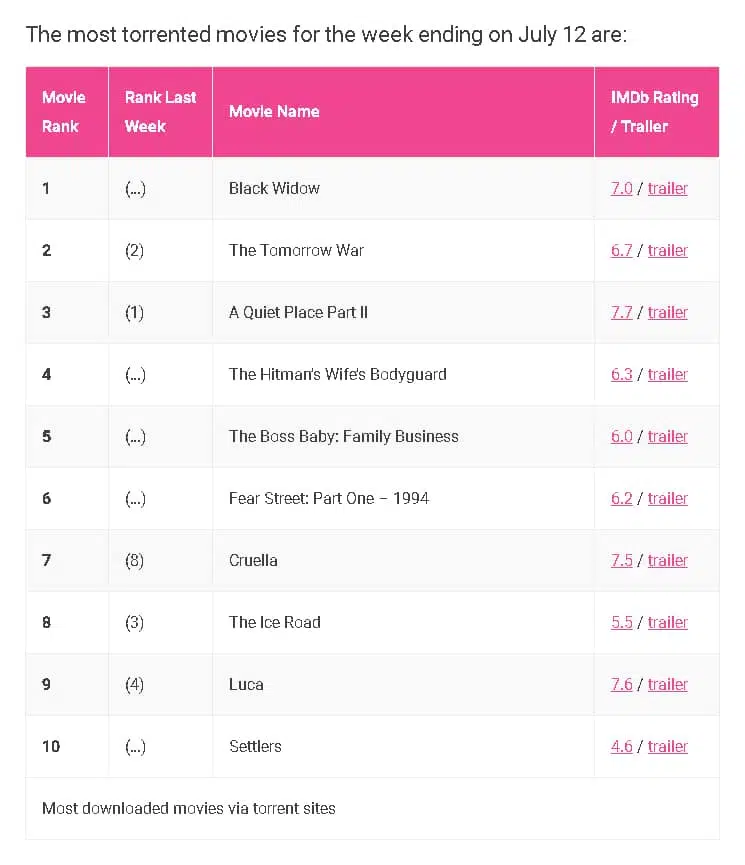Open the 7.7 rating for A Quiet Place Part II
This screenshot has width=745, height=865.
pyautogui.click(x=621, y=312)
